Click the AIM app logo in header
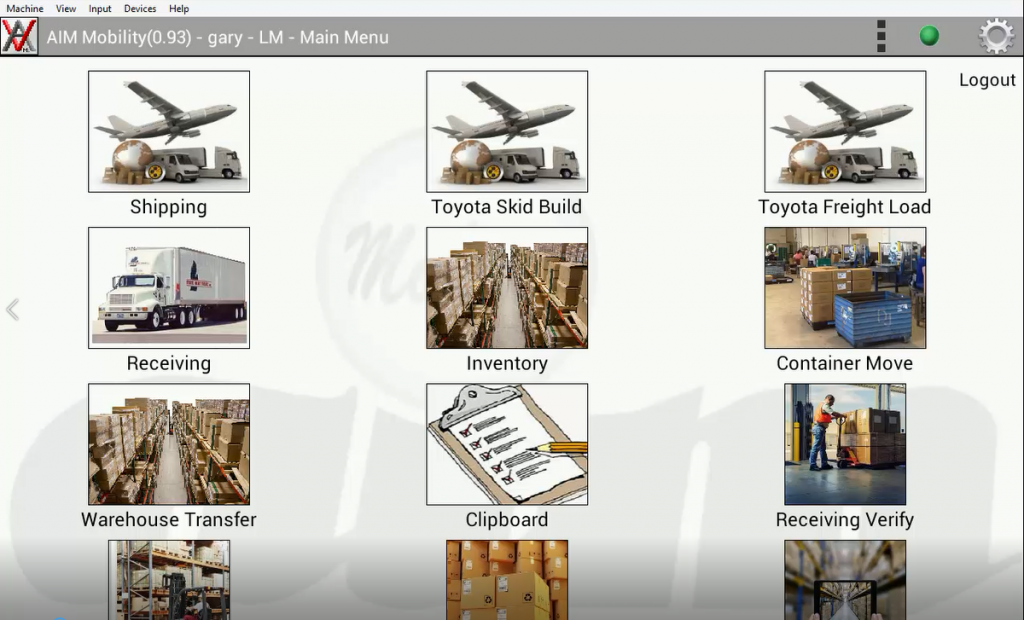The height and width of the screenshot is (620, 1024). (20, 37)
